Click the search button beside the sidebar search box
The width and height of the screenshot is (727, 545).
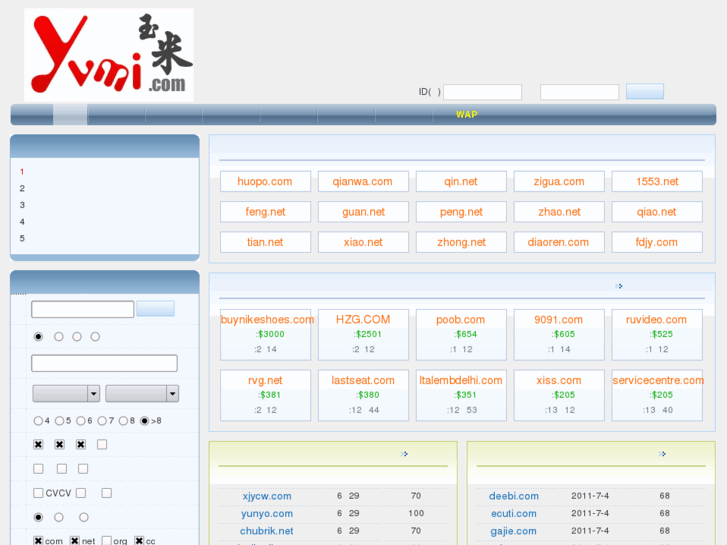point(156,308)
